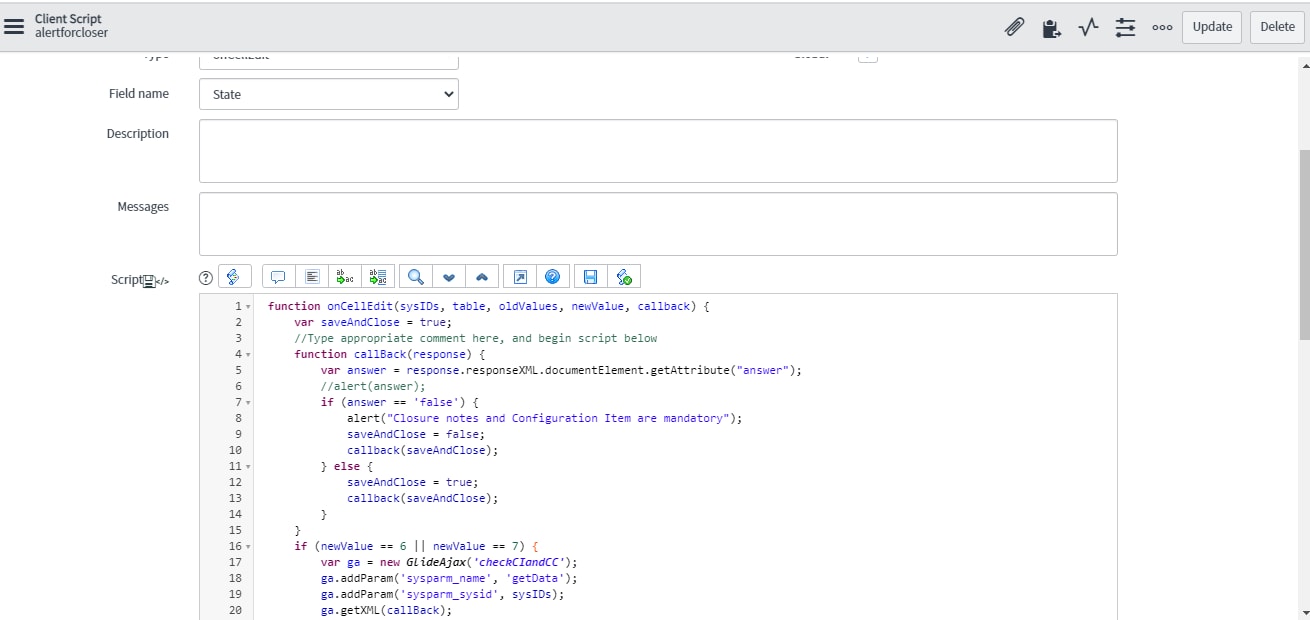Click the Update button
Image resolution: width=1310 pixels, height=620 pixels.
(1212, 27)
